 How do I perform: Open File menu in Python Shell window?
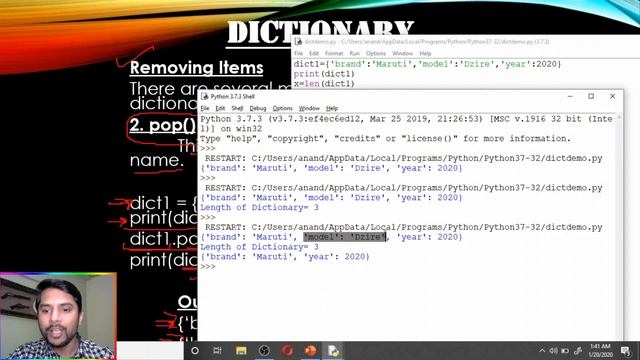[x=205, y=108]
